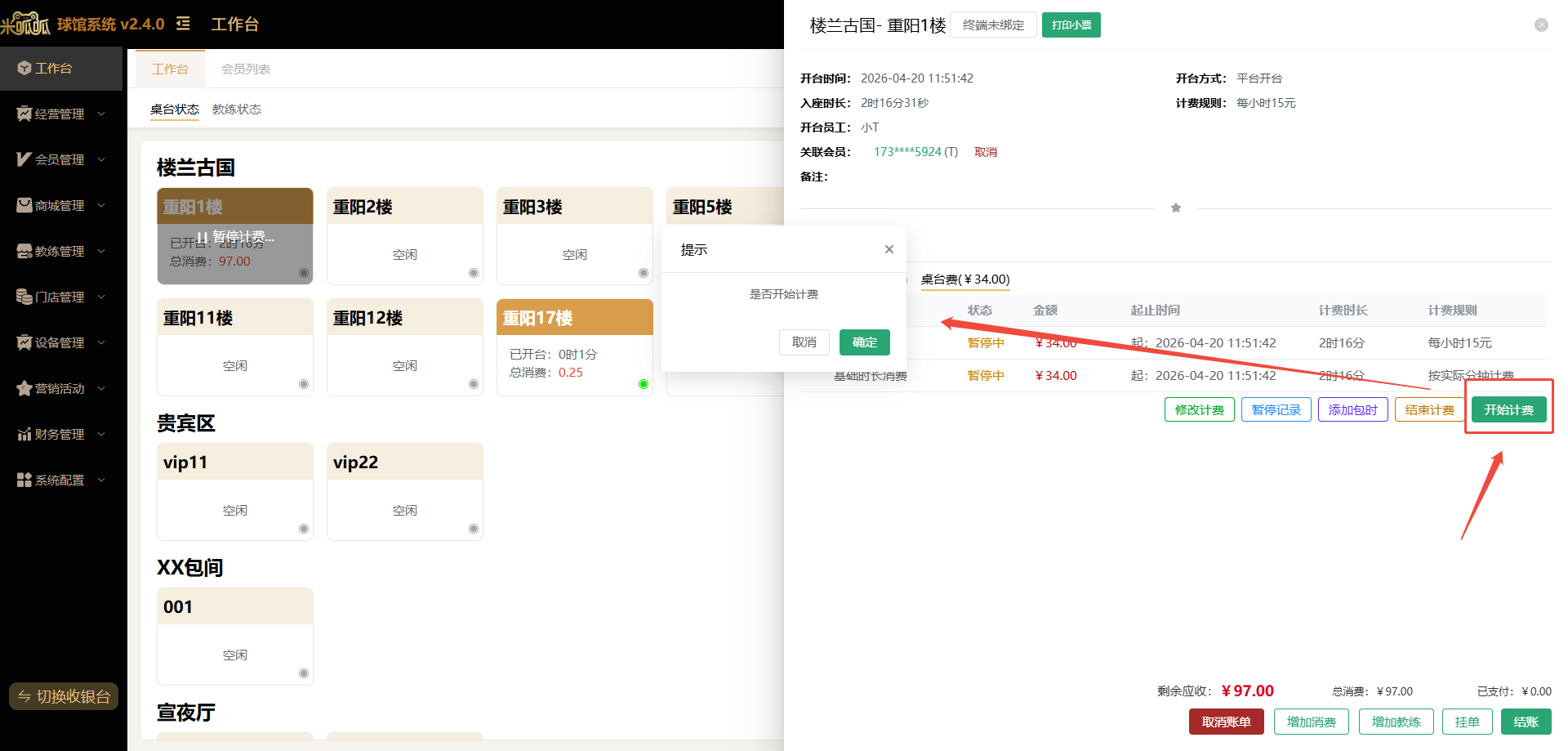This screenshot has width=1568, height=751.
Task: Click the 添加包时 button
Action: [x=1353, y=409]
